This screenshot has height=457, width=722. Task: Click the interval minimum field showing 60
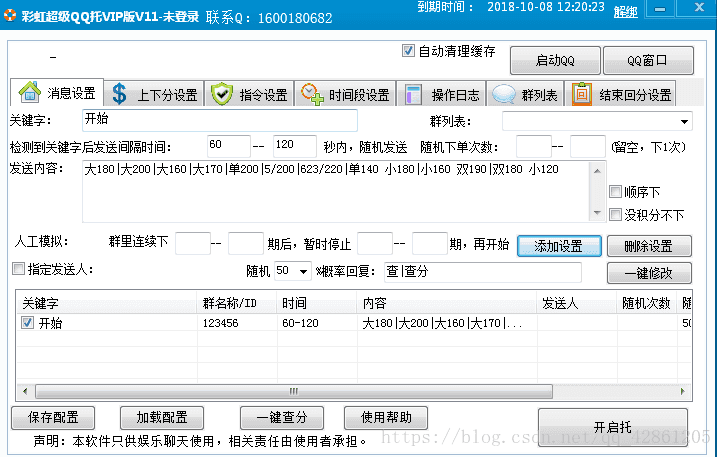click(x=229, y=146)
